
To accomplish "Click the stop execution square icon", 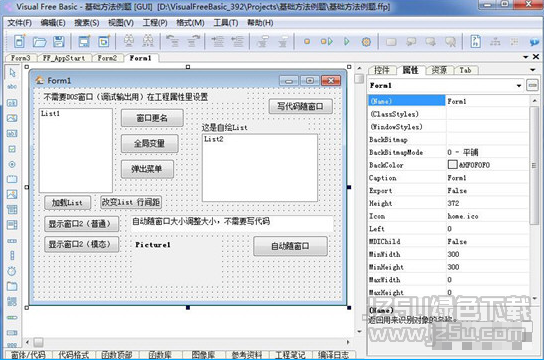I will [307, 42].
